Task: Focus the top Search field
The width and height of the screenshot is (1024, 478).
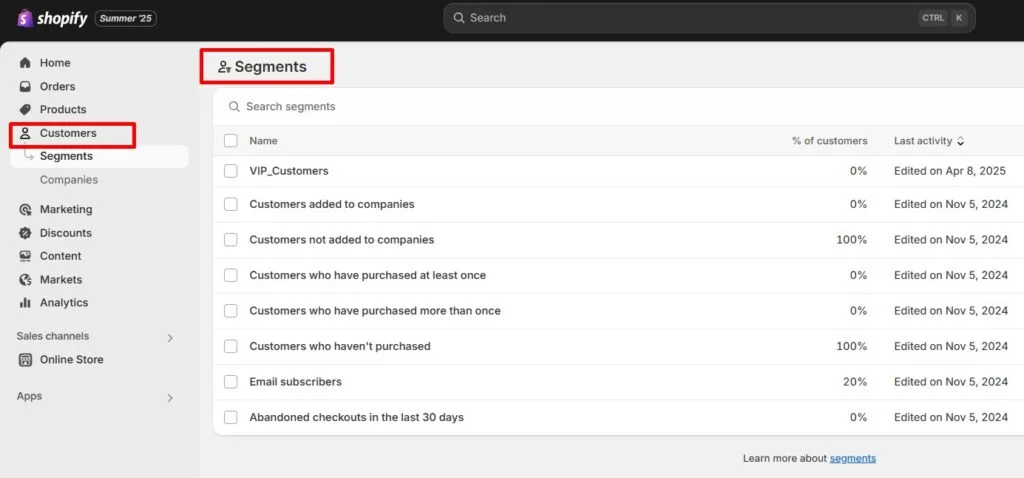Action: coord(709,18)
